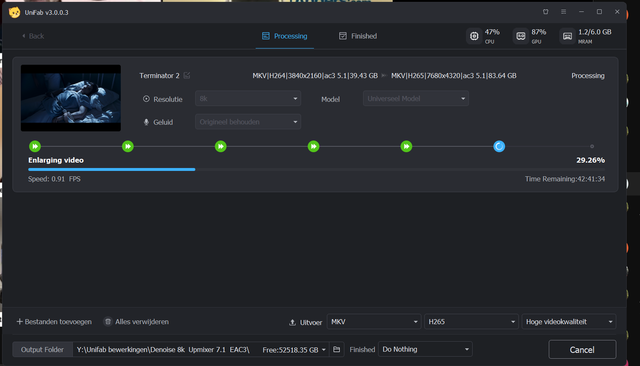Browse using the folder icon

point(336,350)
